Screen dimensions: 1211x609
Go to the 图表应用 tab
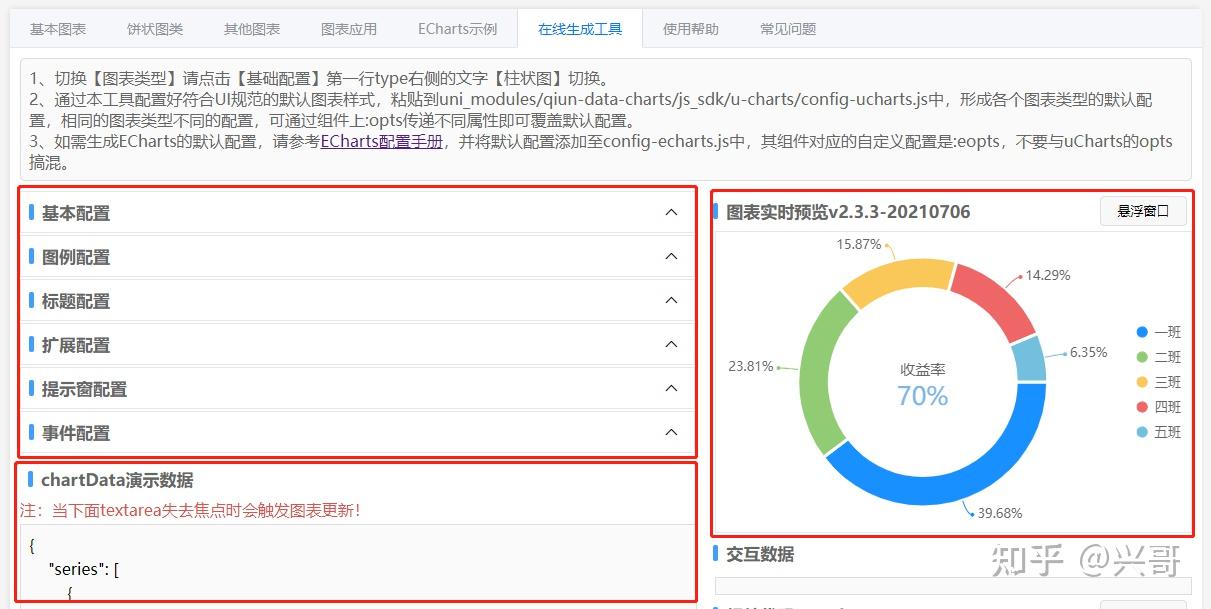click(349, 29)
